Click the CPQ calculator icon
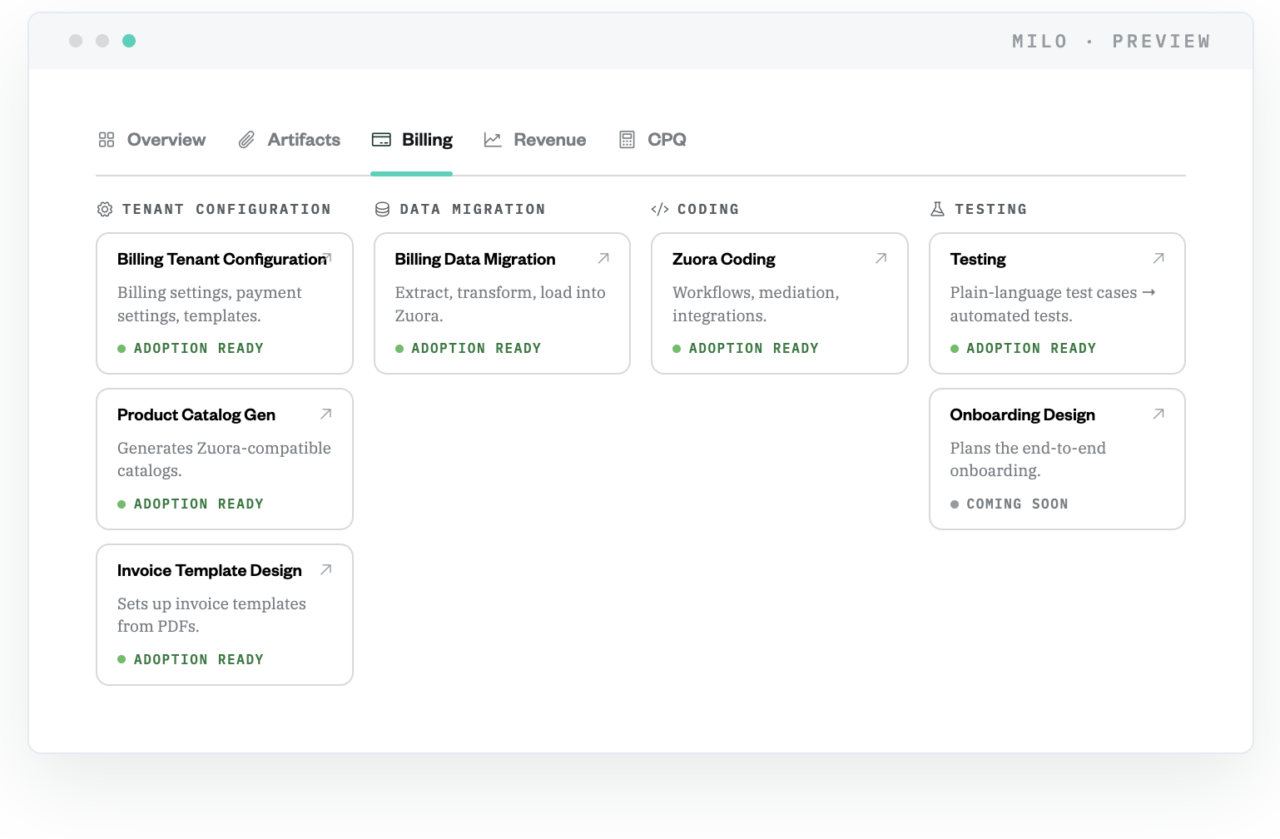Viewport: 1280px width, 839px height. (x=627, y=140)
